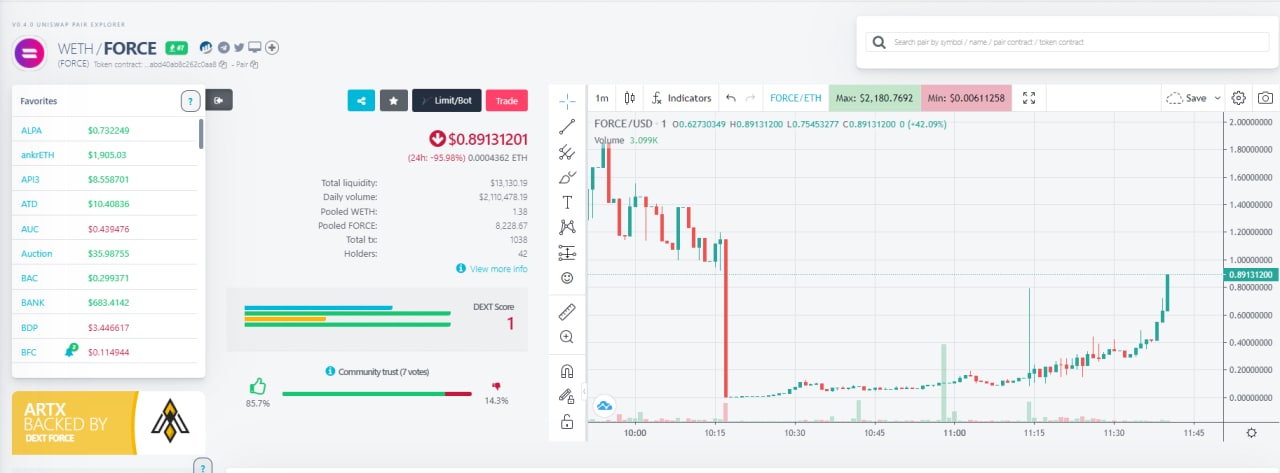Select the zoom in tool

coord(567,337)
